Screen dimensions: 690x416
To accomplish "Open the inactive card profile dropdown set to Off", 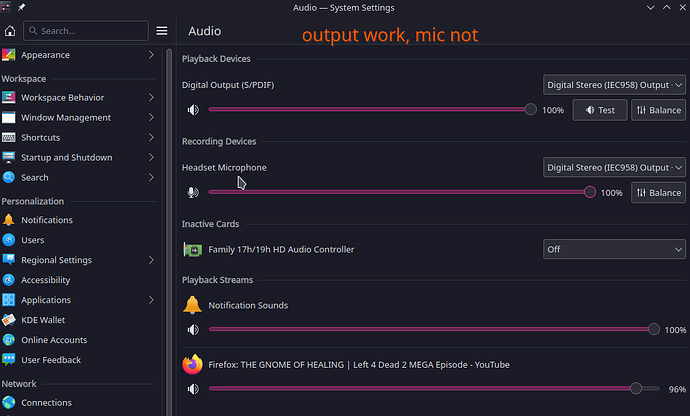I will pyautogui.click(x=614, y=249).
